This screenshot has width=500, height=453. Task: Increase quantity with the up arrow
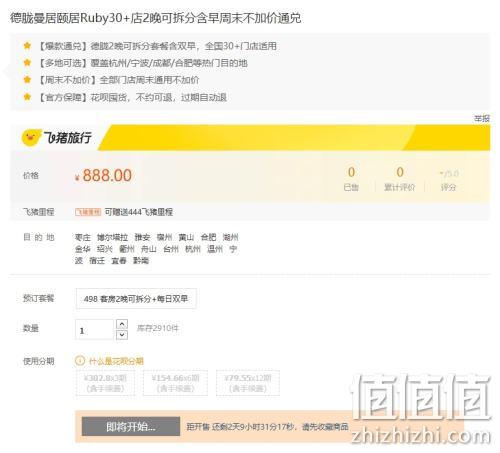(122, 324)
